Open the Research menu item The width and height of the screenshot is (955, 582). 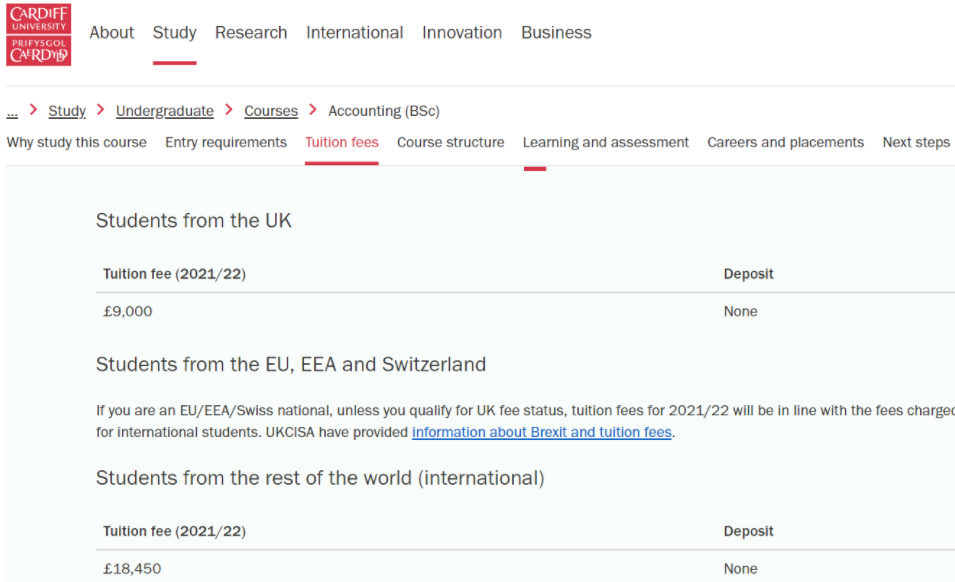point(251,33)
